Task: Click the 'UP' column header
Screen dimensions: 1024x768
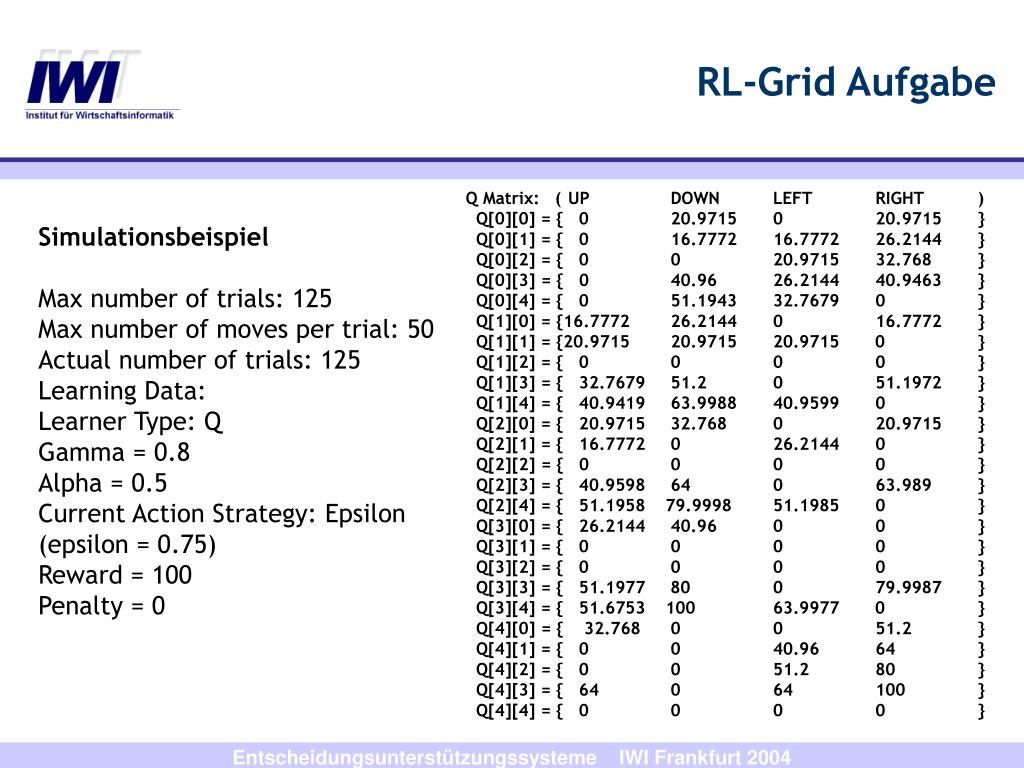Action: tap(579, 199)
